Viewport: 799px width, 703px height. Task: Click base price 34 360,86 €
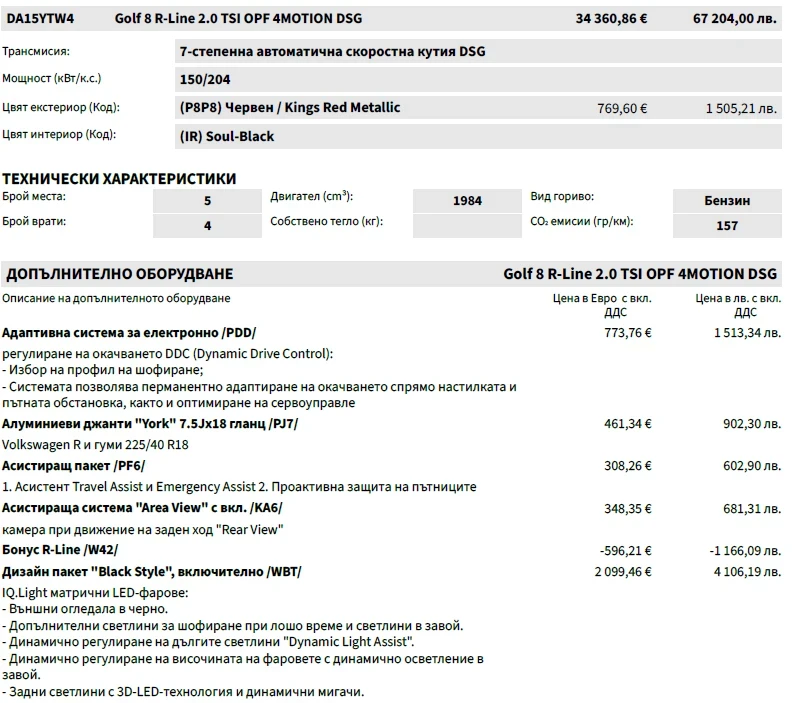point(611,19)
